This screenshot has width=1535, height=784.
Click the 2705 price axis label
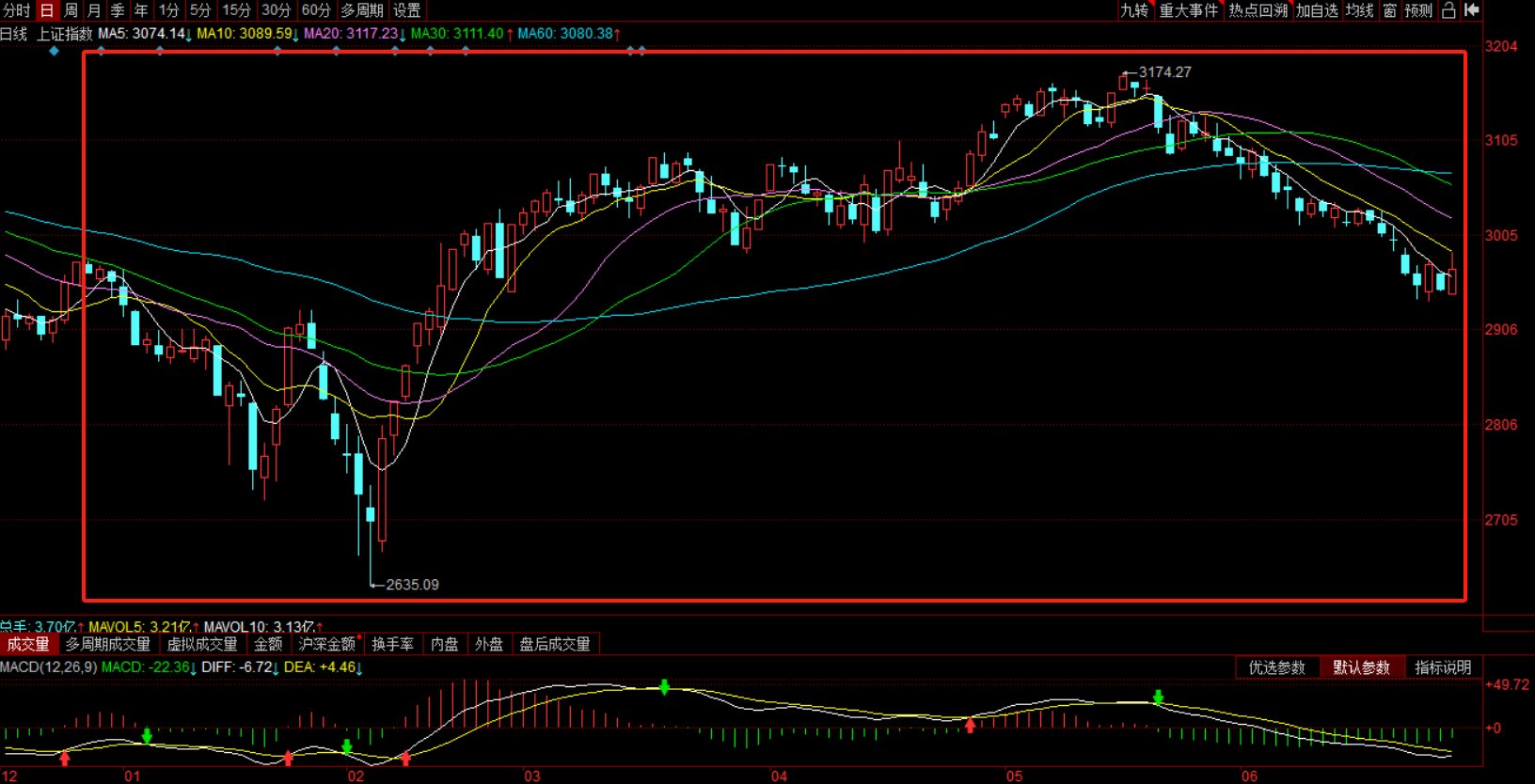pos(1501,520)
